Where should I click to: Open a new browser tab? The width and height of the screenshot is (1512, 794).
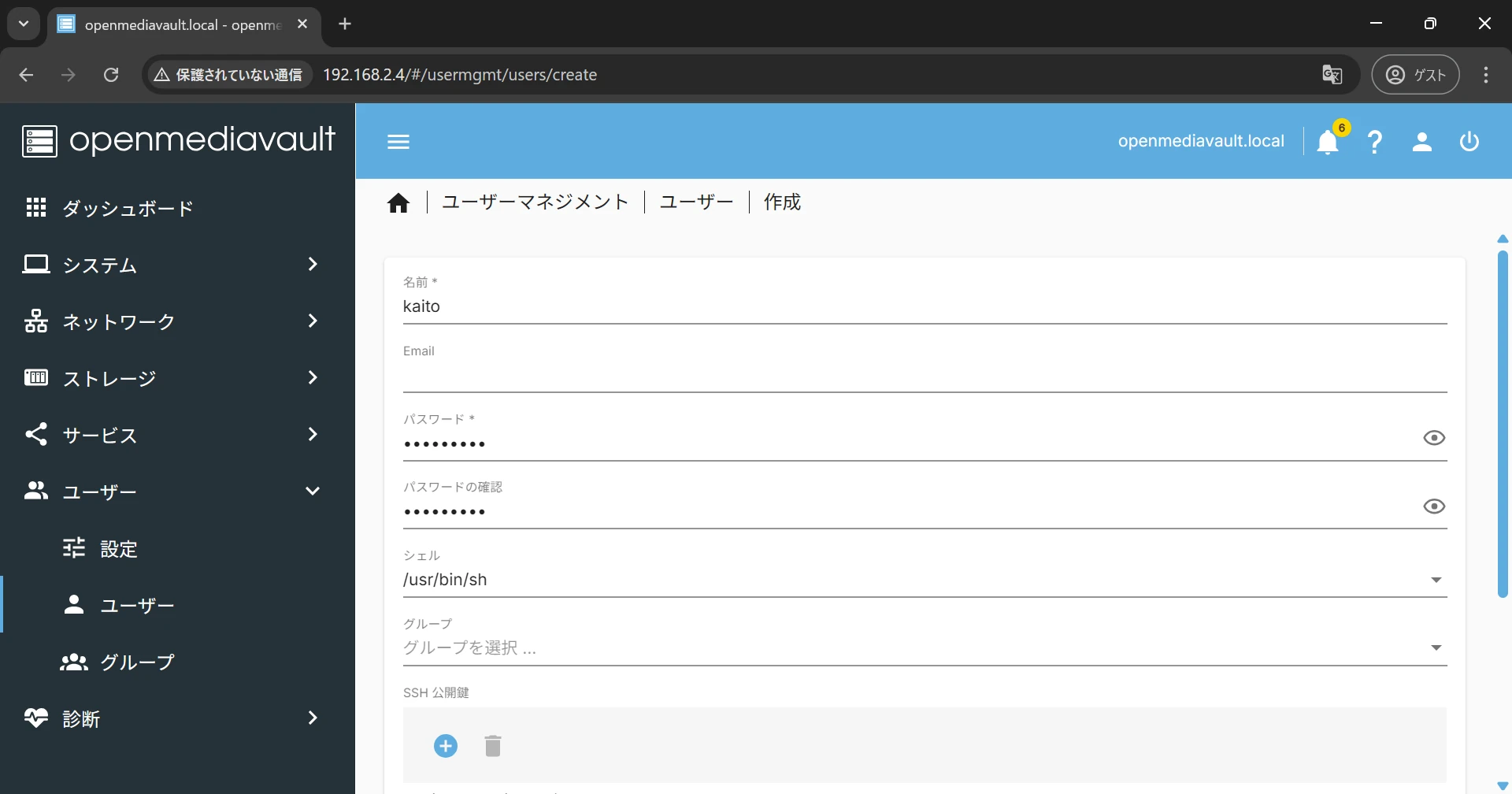(345, 24)
